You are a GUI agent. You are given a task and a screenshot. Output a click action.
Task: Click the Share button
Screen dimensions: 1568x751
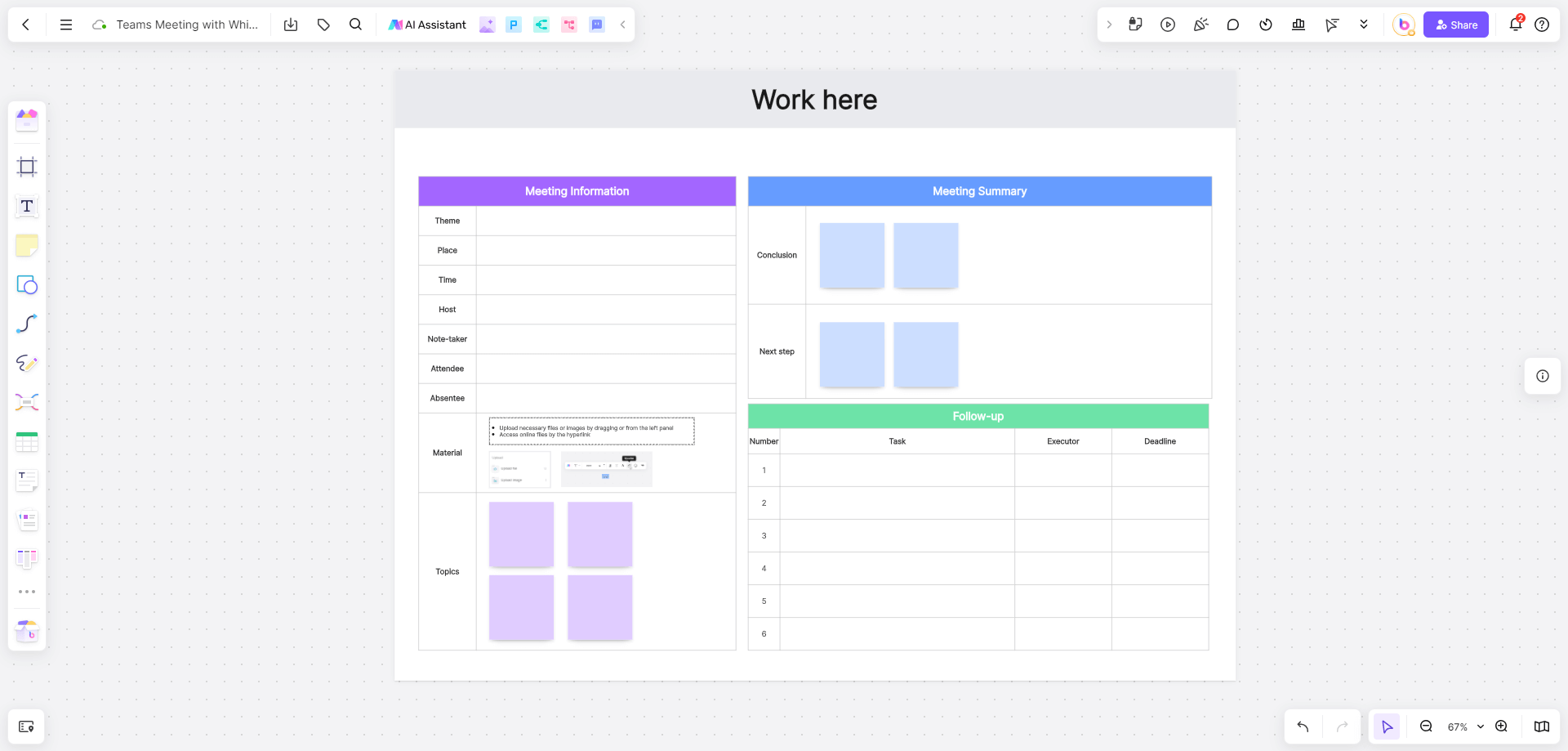click(x=1456, y=25)
